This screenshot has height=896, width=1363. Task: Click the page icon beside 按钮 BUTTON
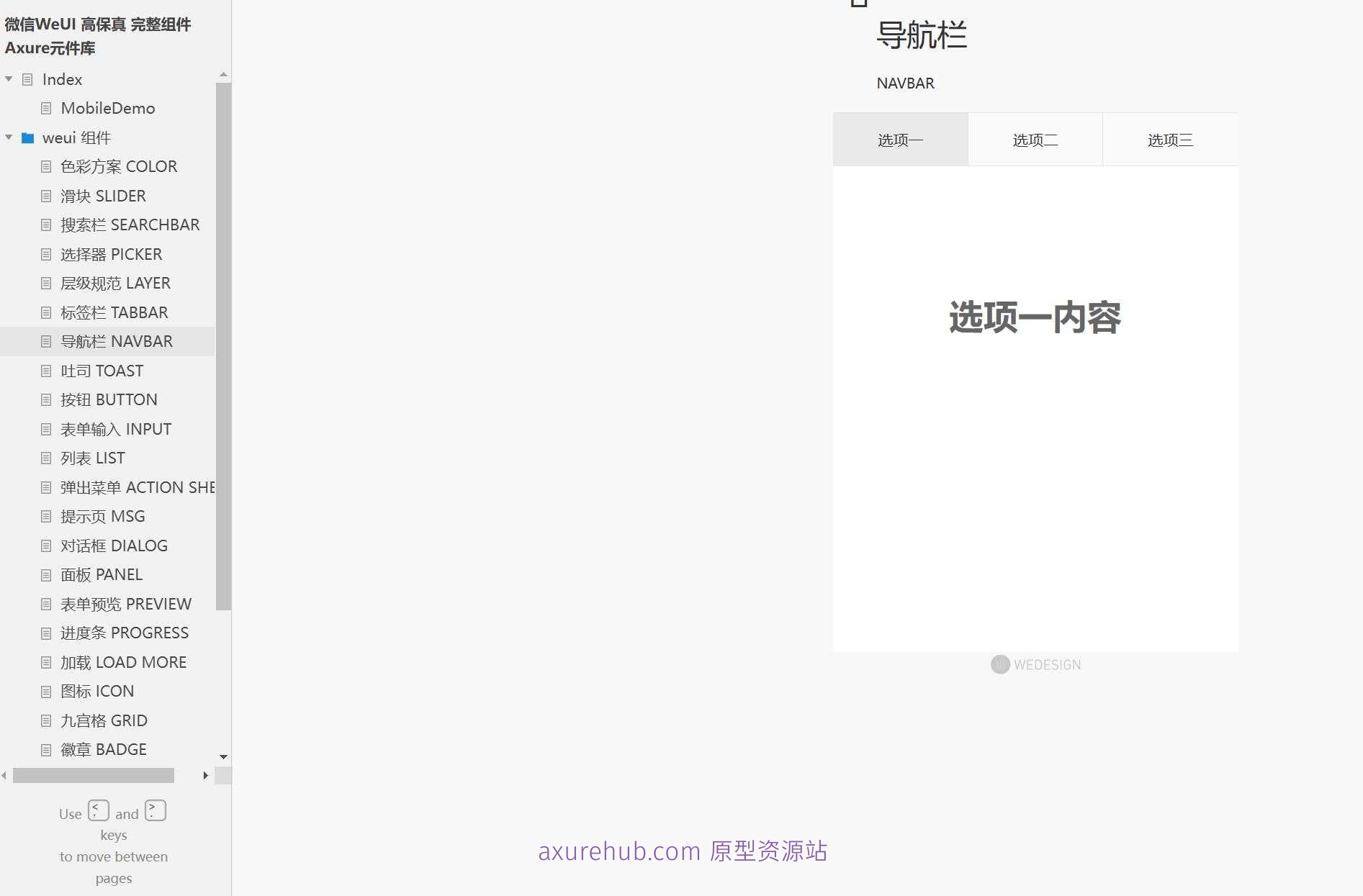(x=45, y=399)
